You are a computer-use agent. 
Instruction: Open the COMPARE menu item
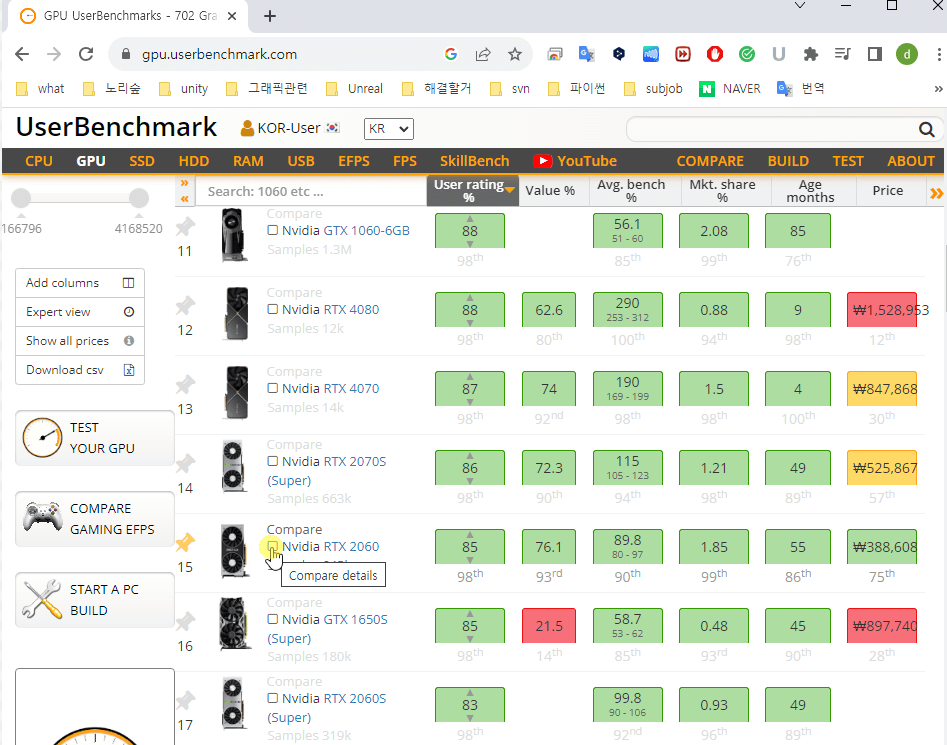(710, 161)
